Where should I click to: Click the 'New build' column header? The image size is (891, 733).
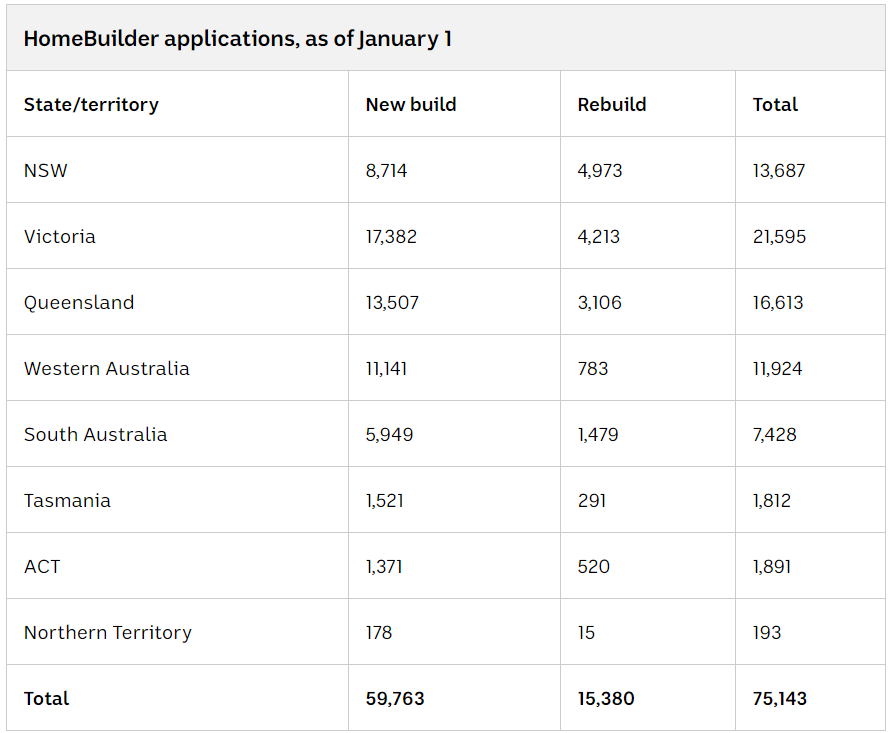coord(411,105)
